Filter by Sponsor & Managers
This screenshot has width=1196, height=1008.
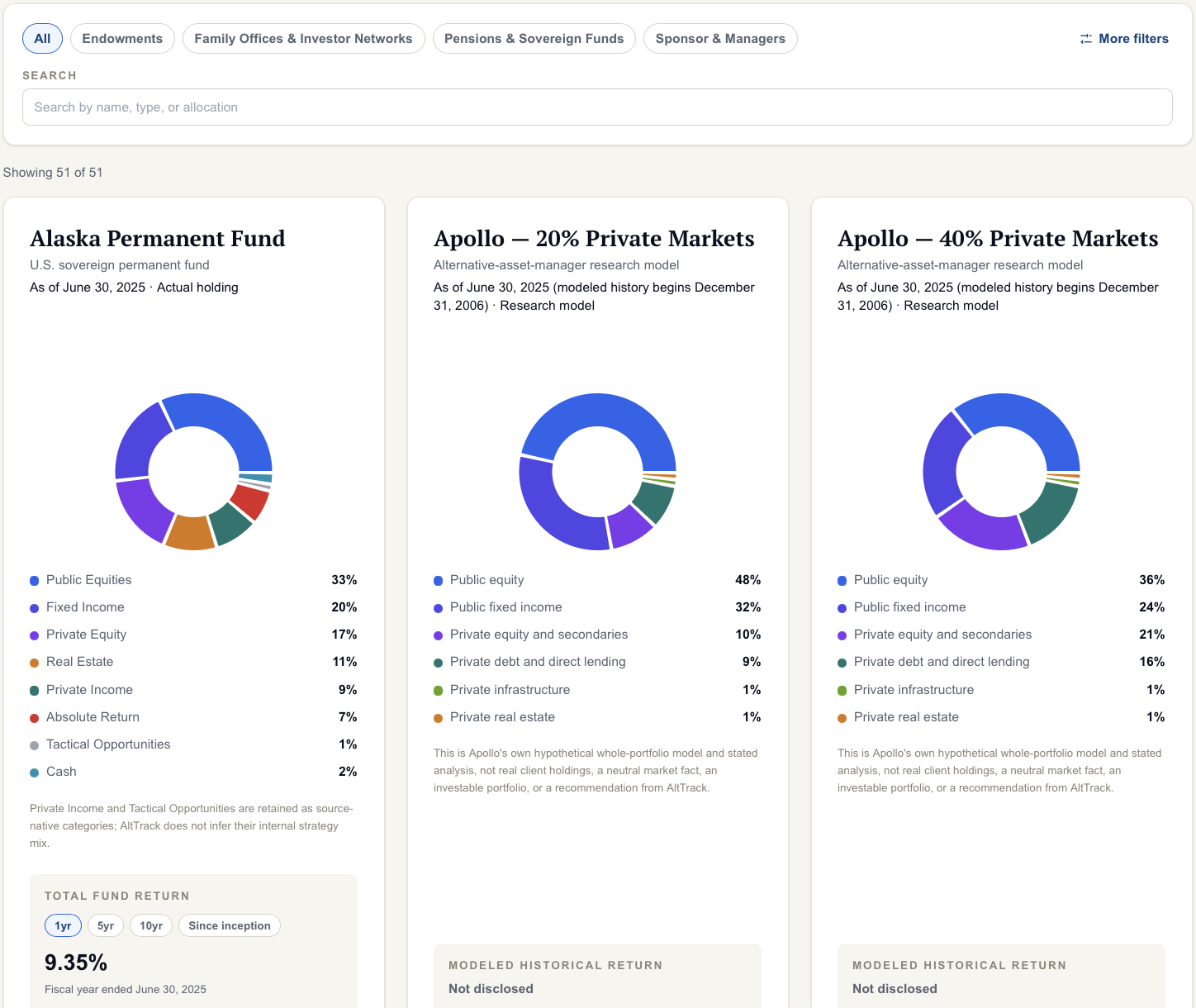coord(720,39)
